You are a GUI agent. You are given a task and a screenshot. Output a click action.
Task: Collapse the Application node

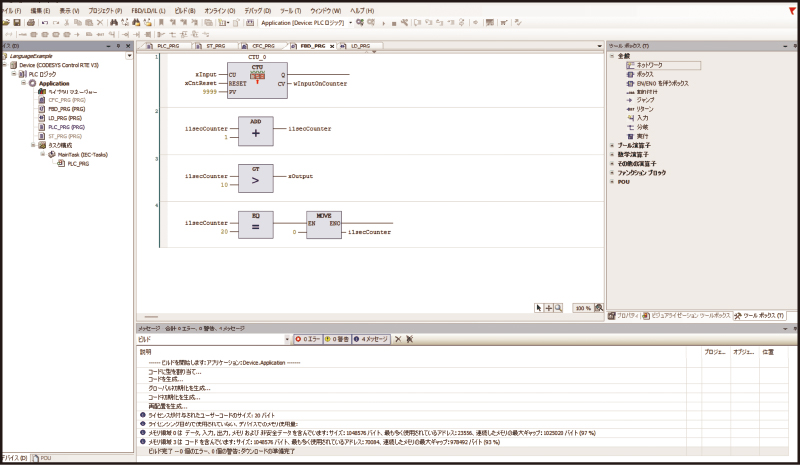(23, 83)
